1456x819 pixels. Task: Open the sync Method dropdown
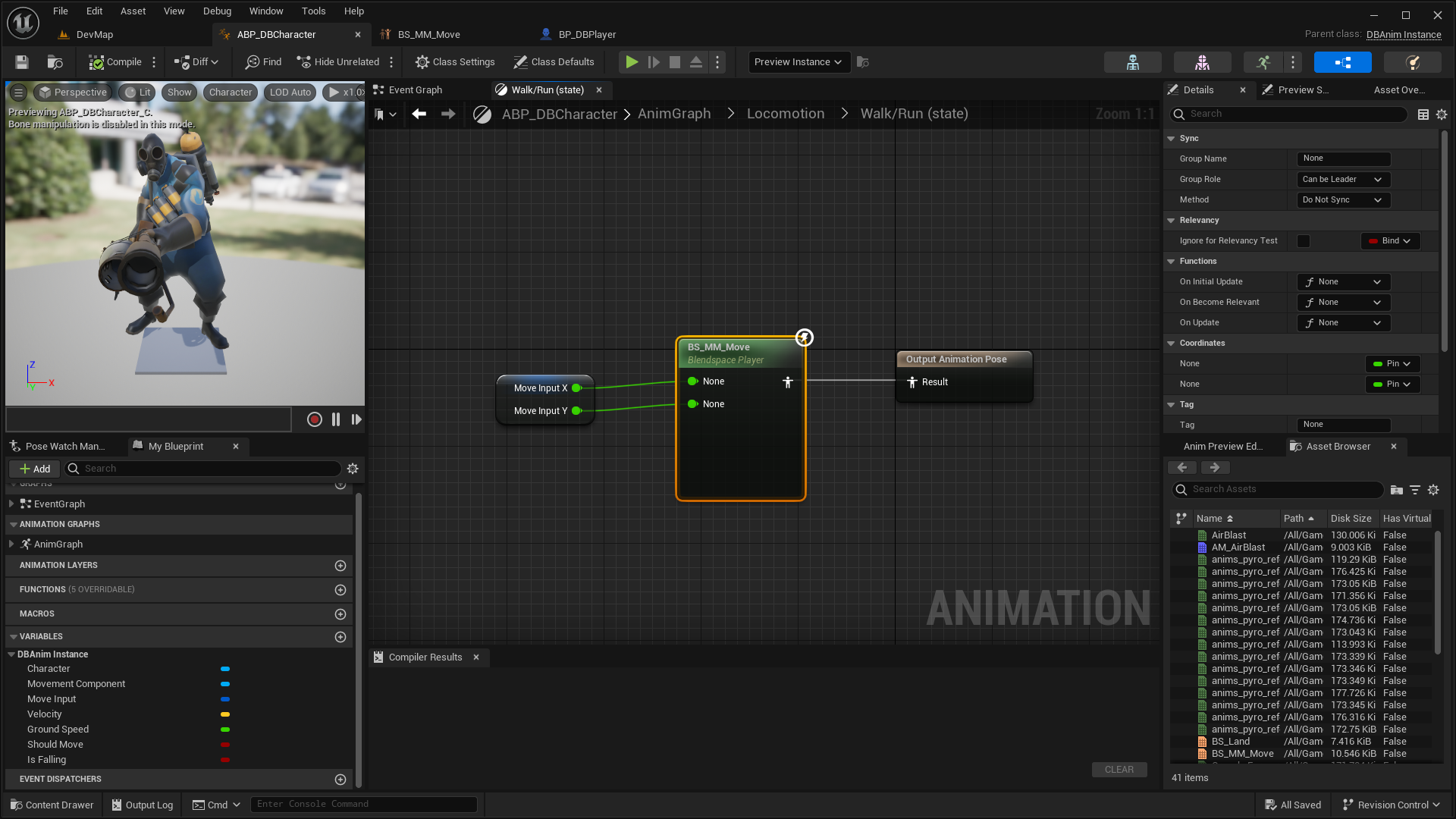pos(1342,200)
